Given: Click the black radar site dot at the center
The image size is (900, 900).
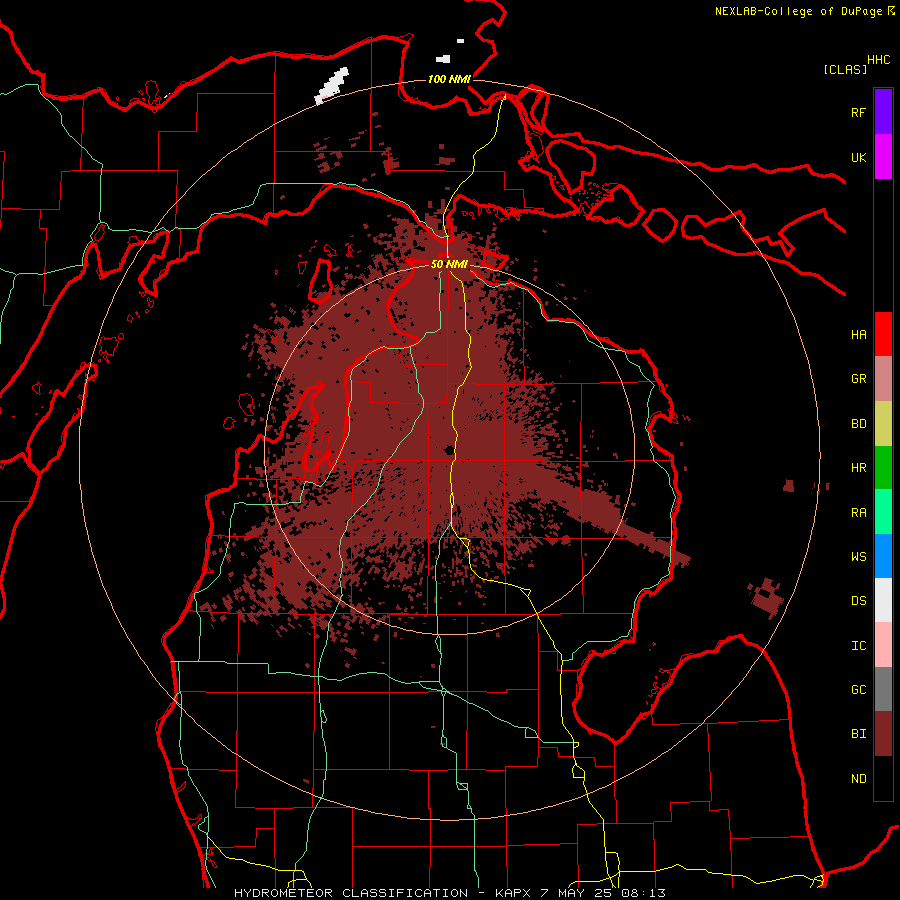Looking at the screenshot, I should point(449,450).
